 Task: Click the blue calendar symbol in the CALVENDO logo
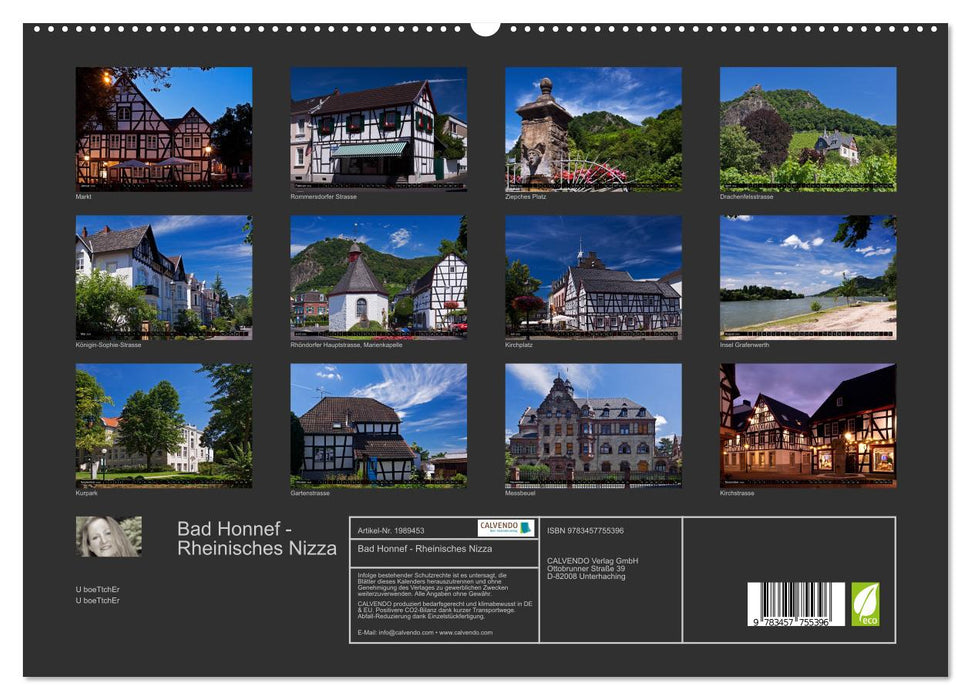tap(526, 527)
